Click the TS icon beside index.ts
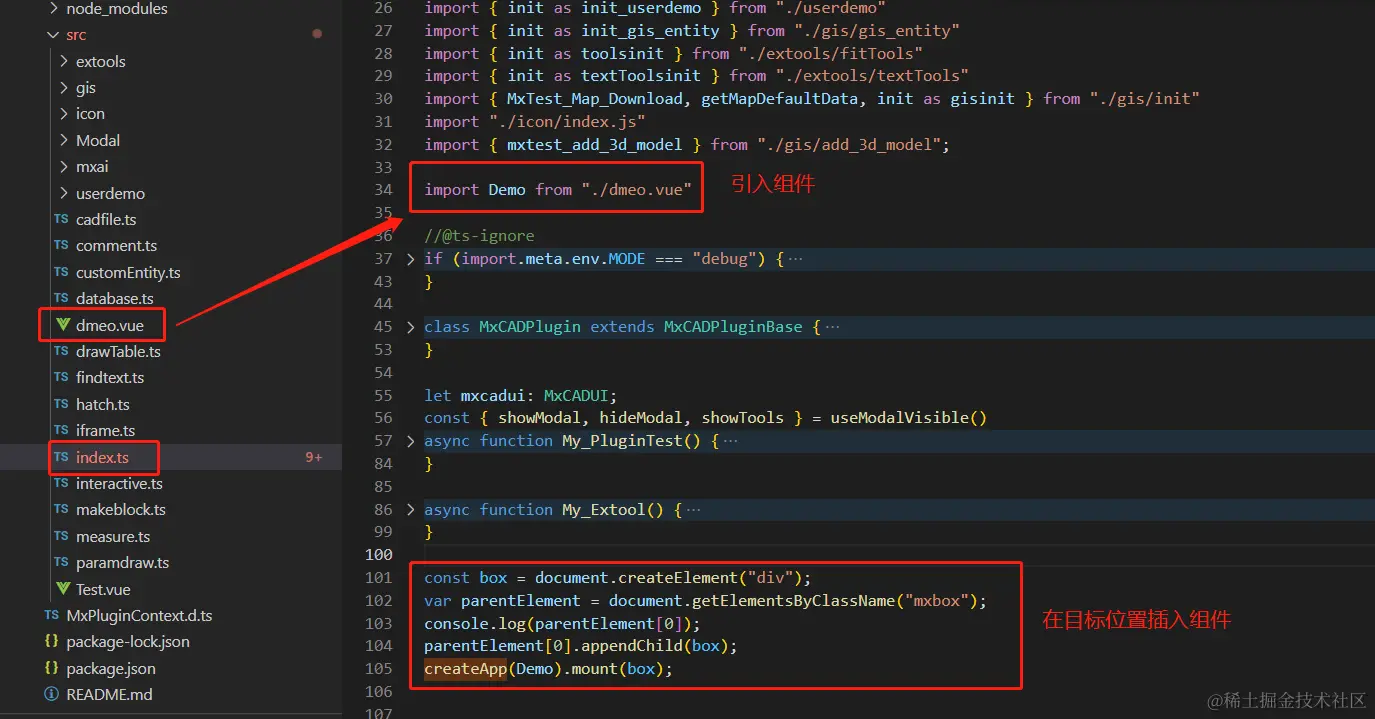This screenshot has height=719, width=1375. pos(62,458)
